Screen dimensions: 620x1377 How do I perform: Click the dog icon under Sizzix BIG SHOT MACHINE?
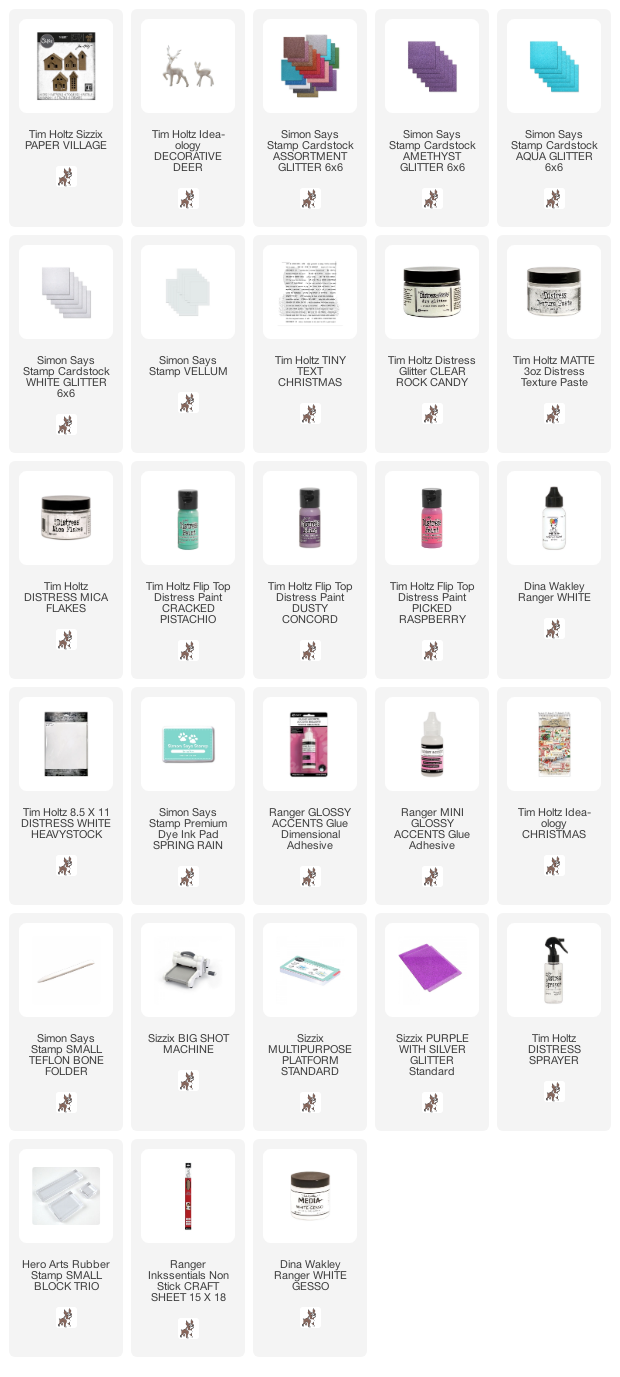188,1081
